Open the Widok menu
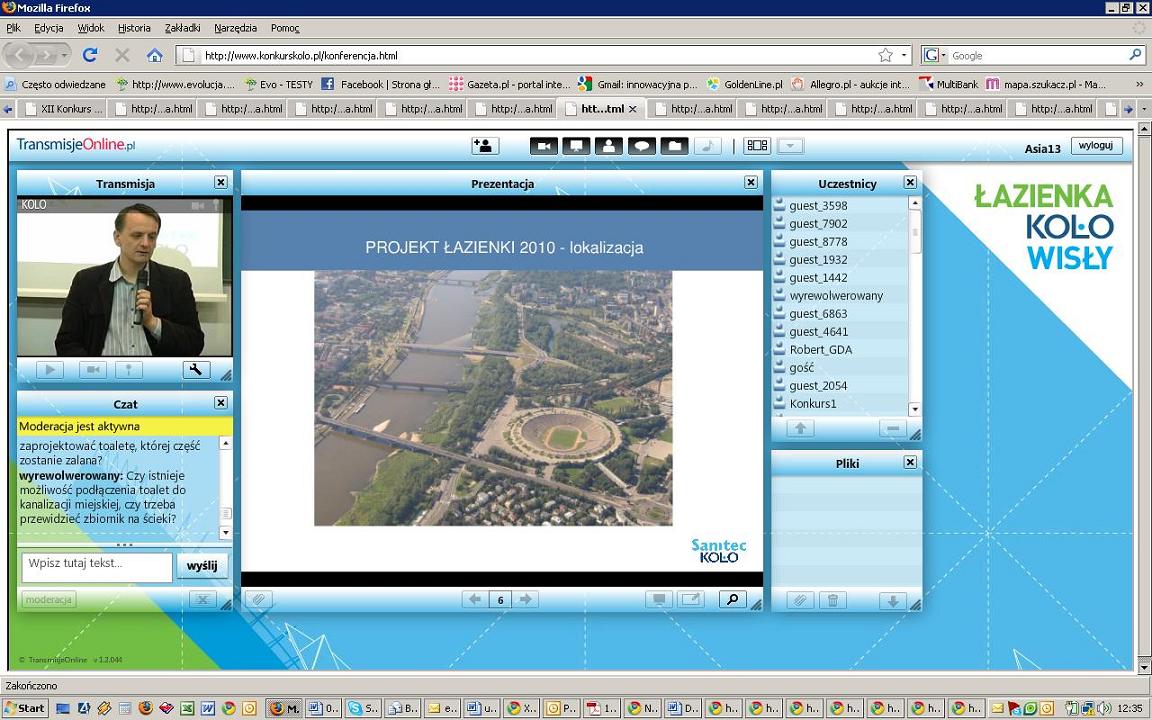The height and width of the screenshot is (720, 1152). (x=91, y=28)
